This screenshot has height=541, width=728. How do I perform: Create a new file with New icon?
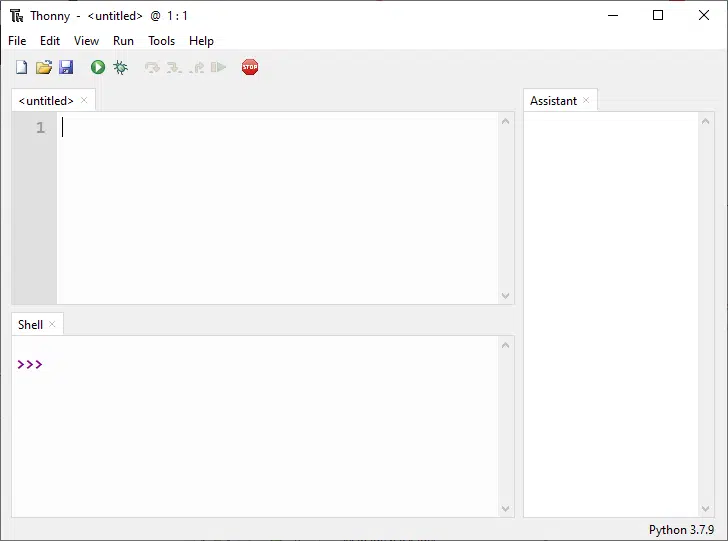(x=21, y=67)
